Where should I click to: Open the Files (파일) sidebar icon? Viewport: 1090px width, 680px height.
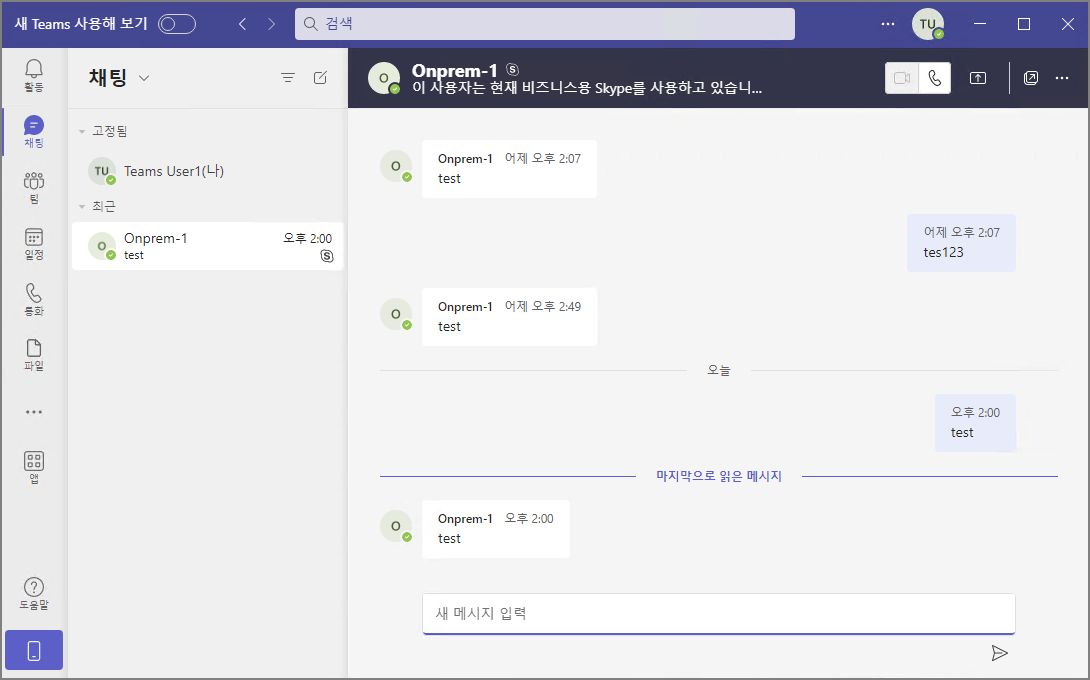33,355
